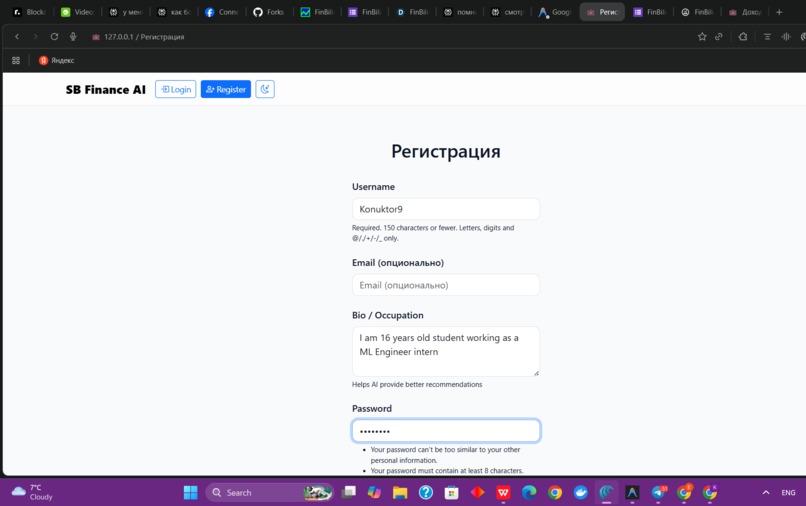Viewport: 806px width, 506px height.
Task: Switch to the Video browser tab
Action: tap(78, 12)
